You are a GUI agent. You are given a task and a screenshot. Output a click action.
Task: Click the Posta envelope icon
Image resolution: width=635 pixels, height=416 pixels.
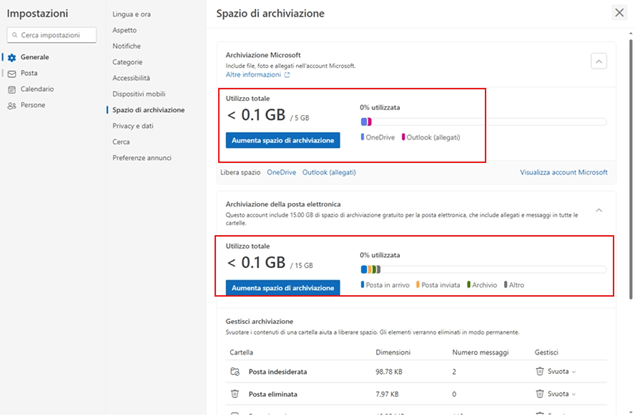[x=12, y=74]
